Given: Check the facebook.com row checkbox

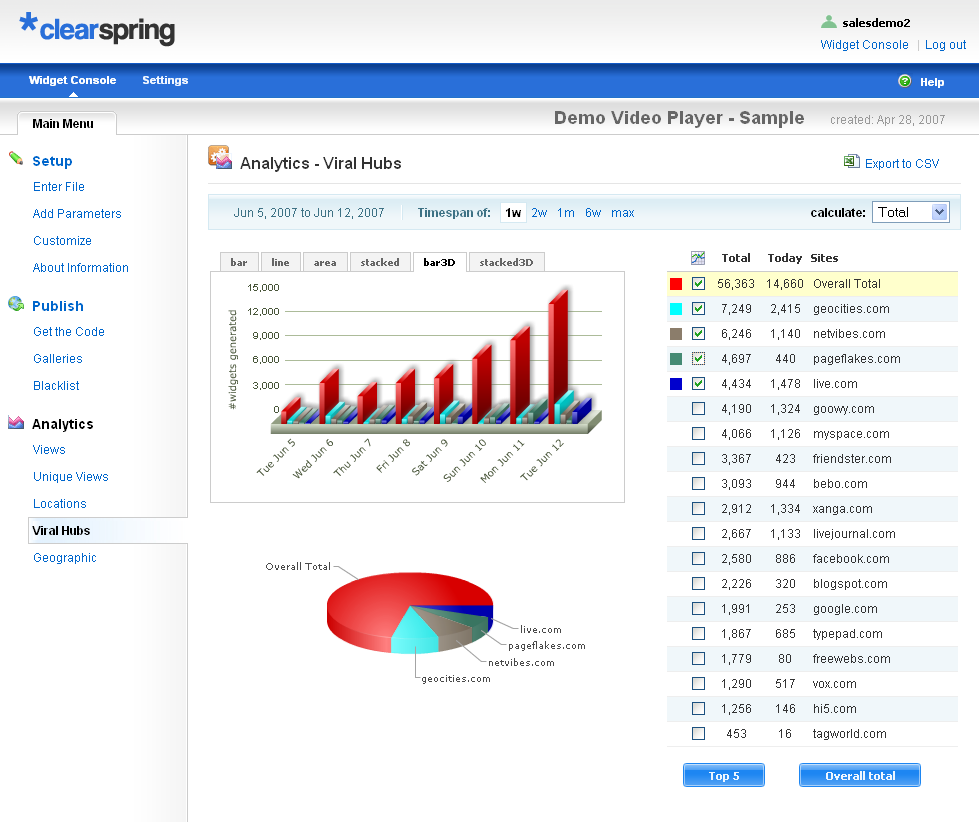Looking at the screenshot, I should [698, 559].
